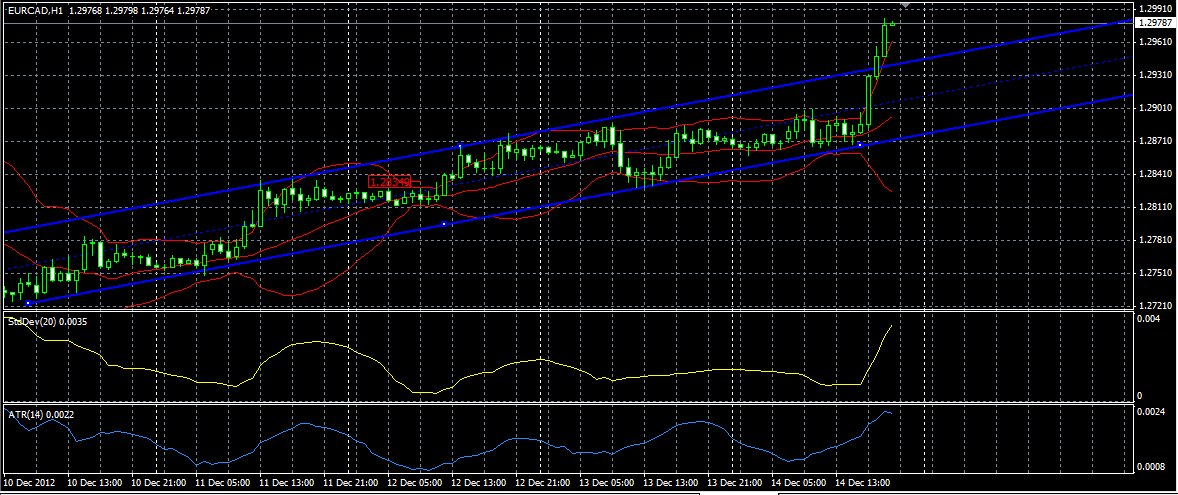Click the 11 Dec 13:00 time label

[x=285, y=481]
